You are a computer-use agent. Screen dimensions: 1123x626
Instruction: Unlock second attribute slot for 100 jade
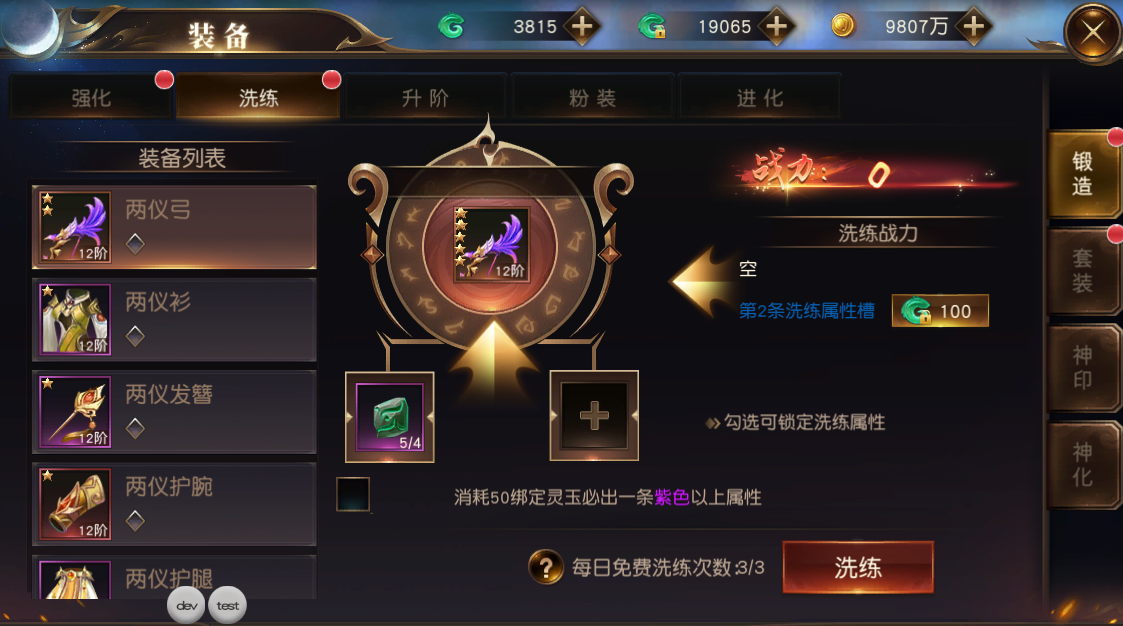[x=940, y=311]
